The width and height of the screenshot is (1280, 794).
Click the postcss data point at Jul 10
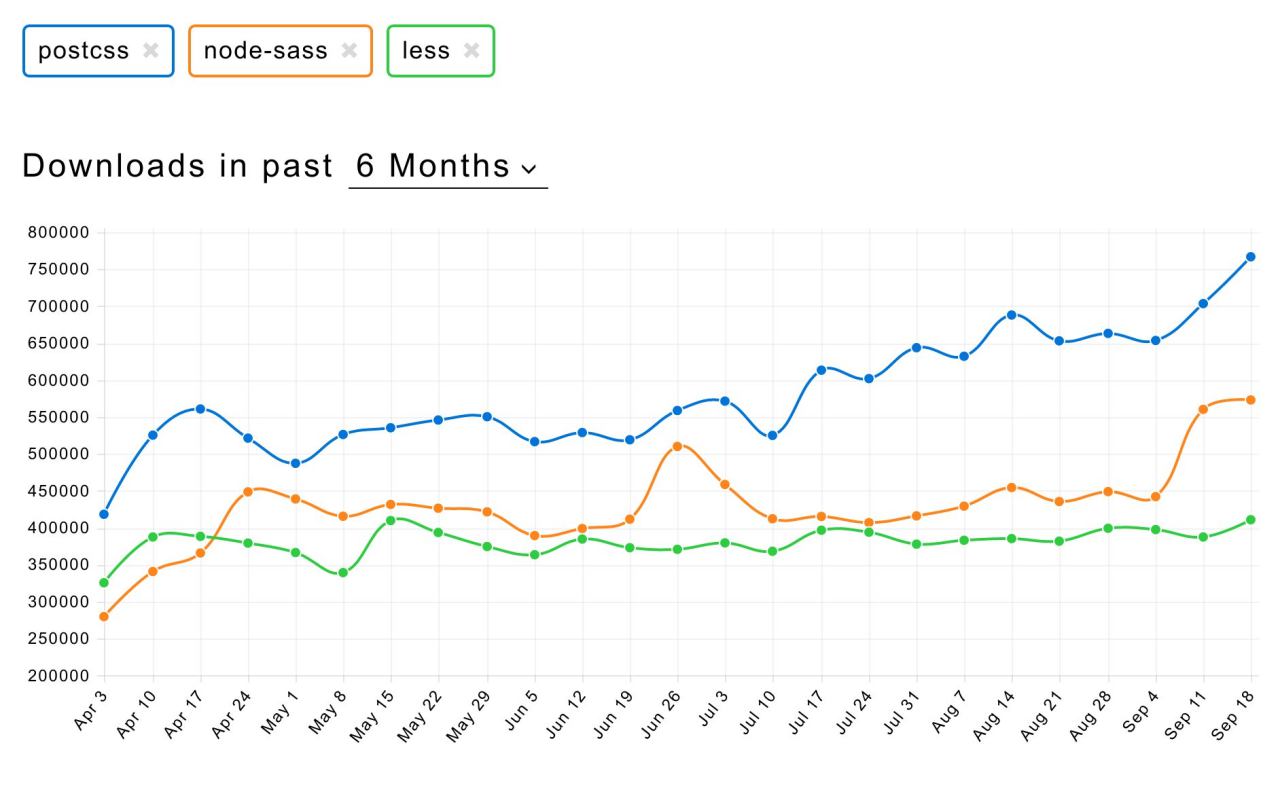coord(773,436)
